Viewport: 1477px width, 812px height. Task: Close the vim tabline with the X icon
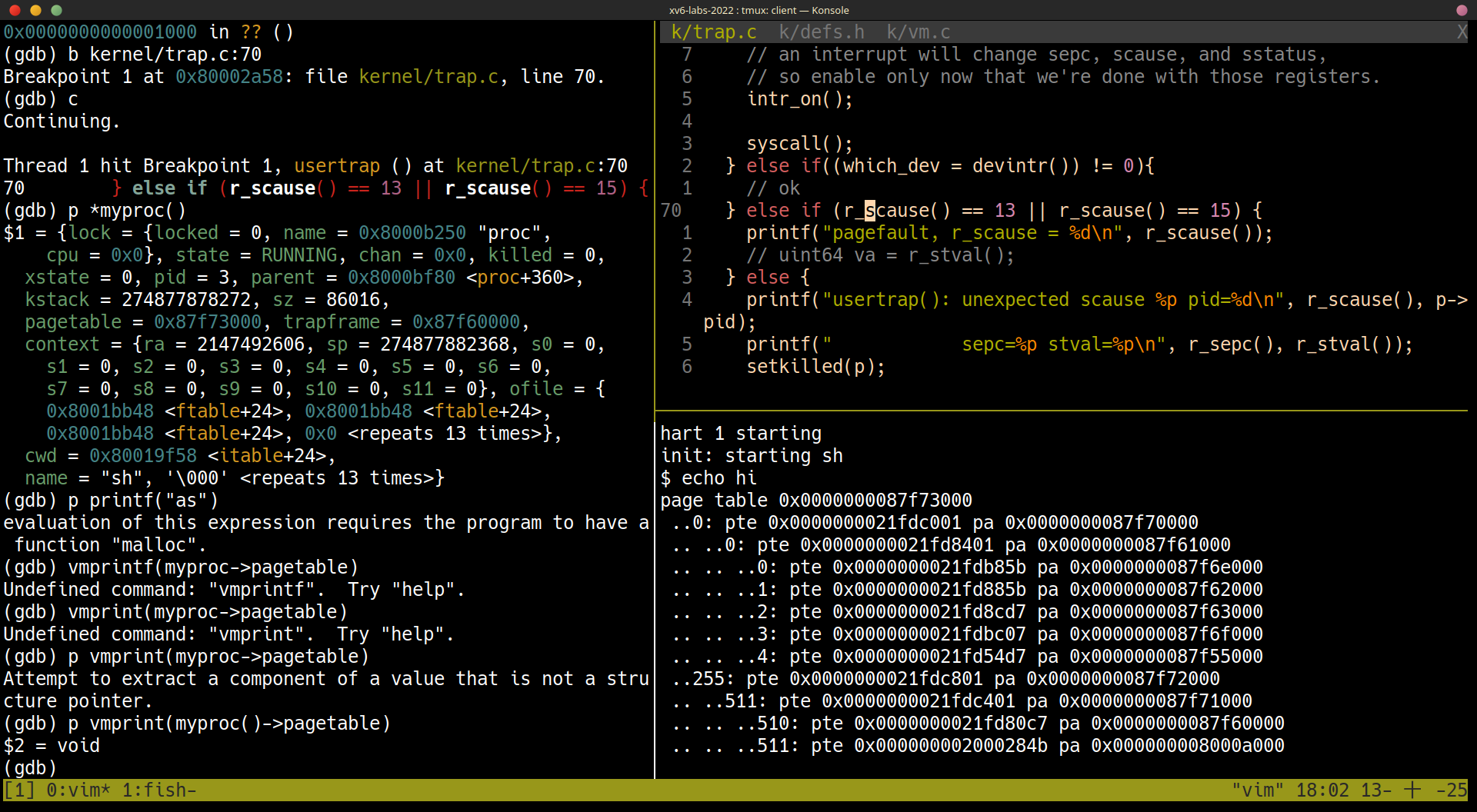pos(1463,32)
